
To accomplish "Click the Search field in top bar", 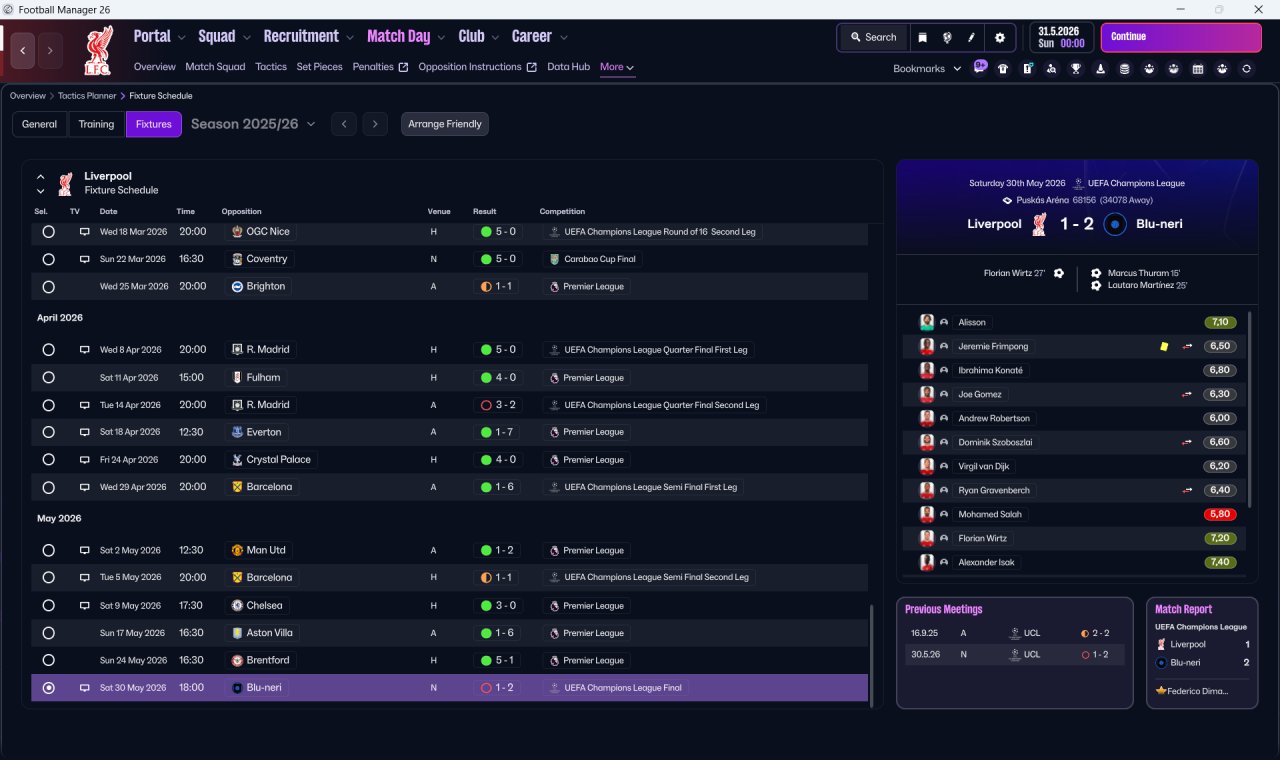I will pyautogui.click(x=873, y=37).
